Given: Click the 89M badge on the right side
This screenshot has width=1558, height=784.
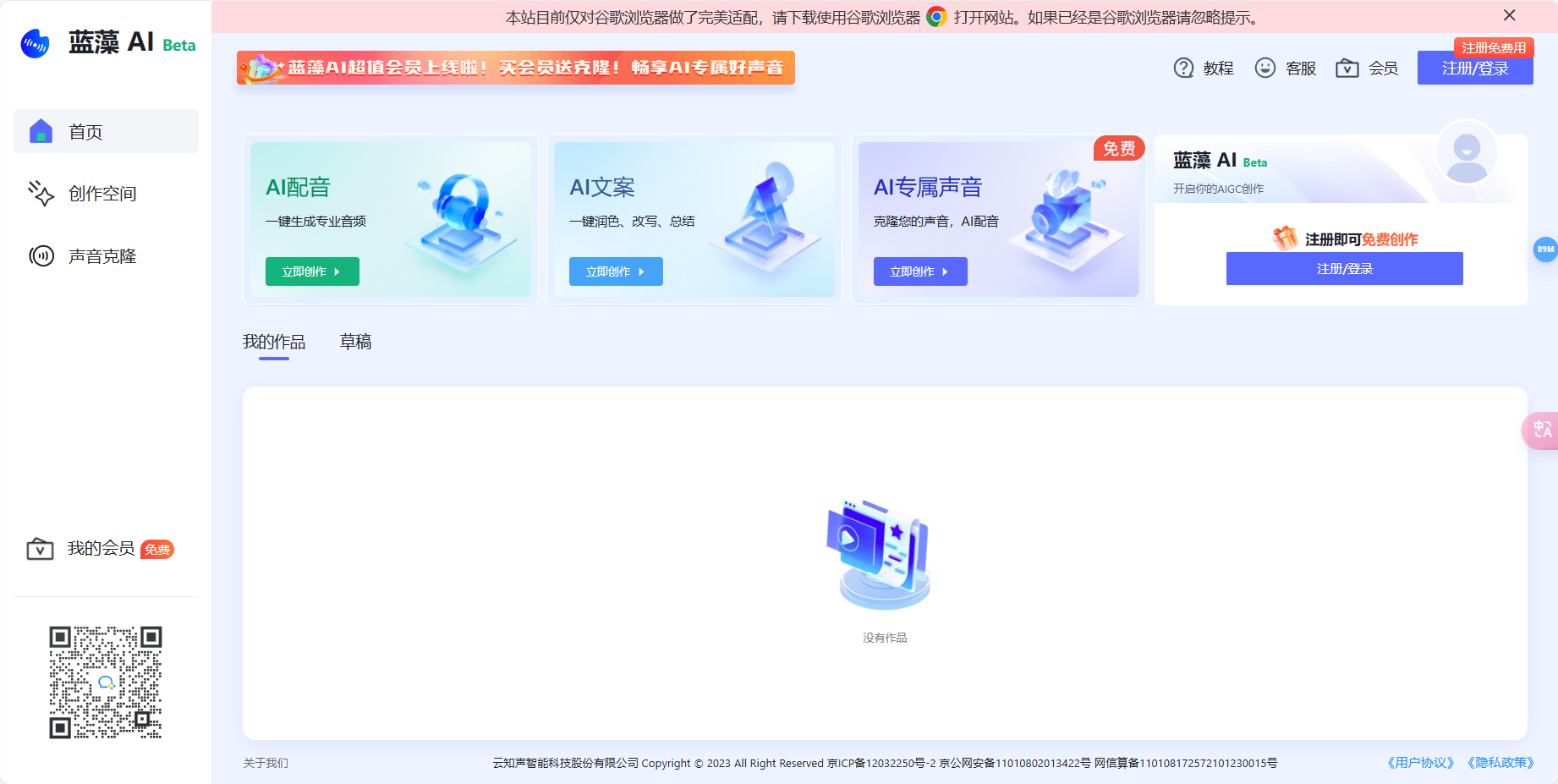Looking at the screenshot, I should pyautogui.click(x=1544, y=249).
